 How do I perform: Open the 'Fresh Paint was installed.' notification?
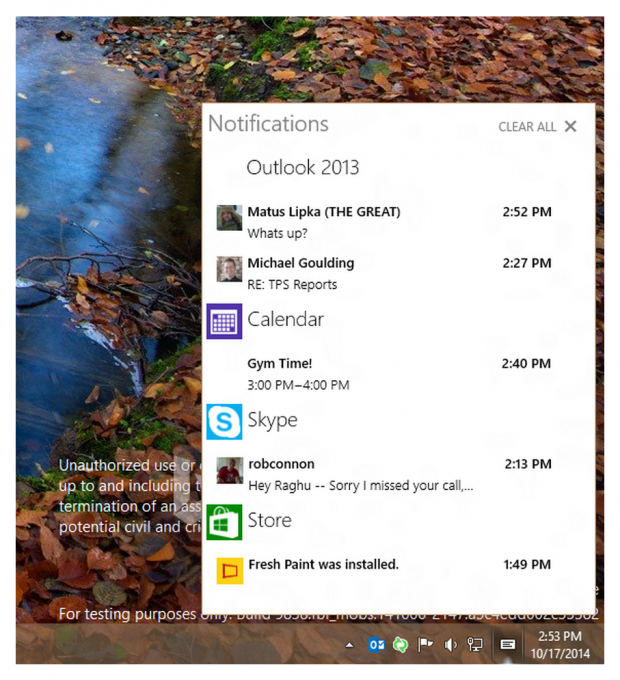tap(323, 565)
